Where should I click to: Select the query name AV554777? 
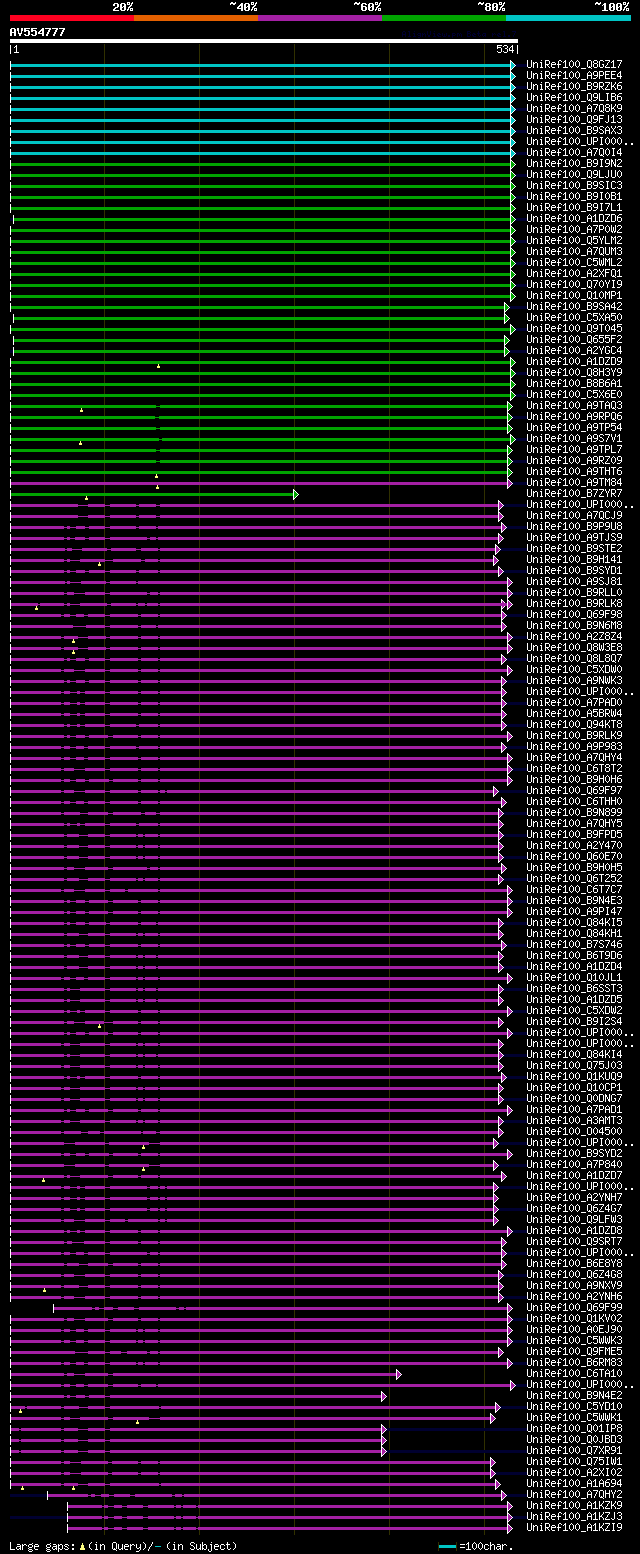(38, 32)
